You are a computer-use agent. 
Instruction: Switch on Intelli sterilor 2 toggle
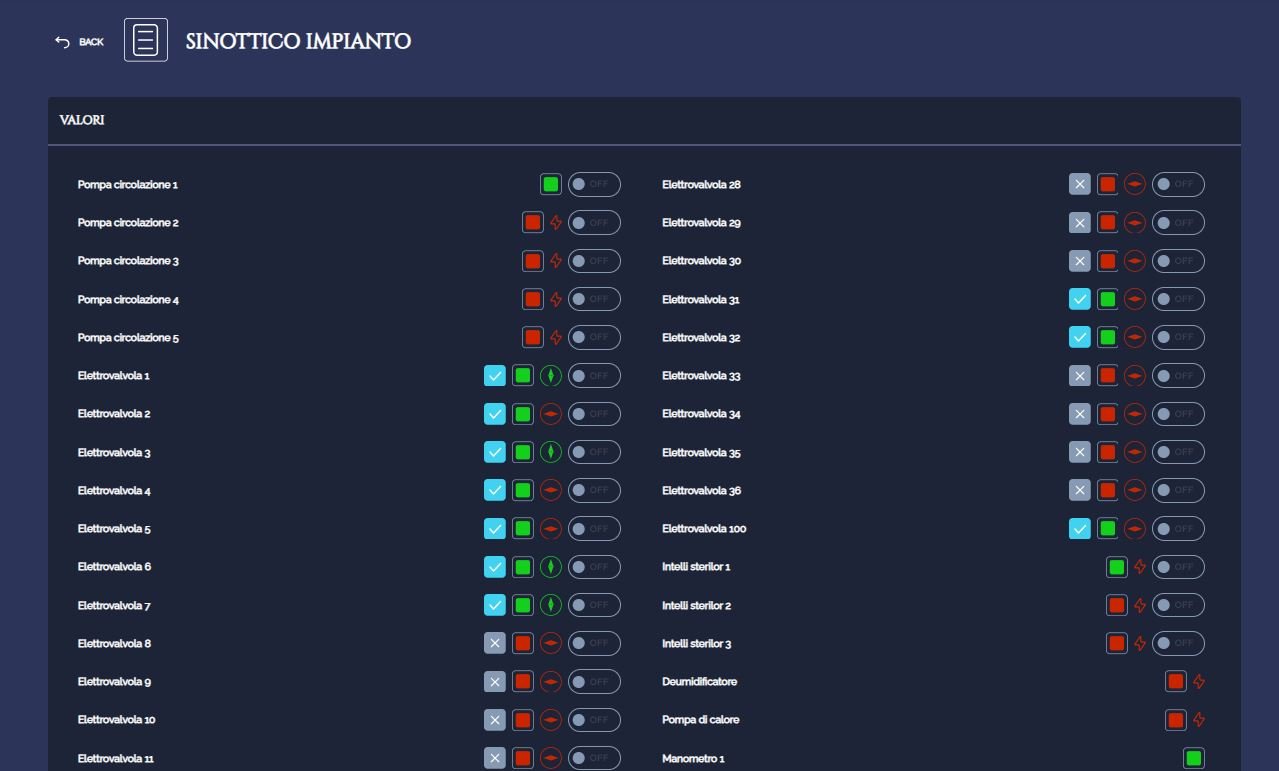pyautogui.click(x=1178, y=605)
